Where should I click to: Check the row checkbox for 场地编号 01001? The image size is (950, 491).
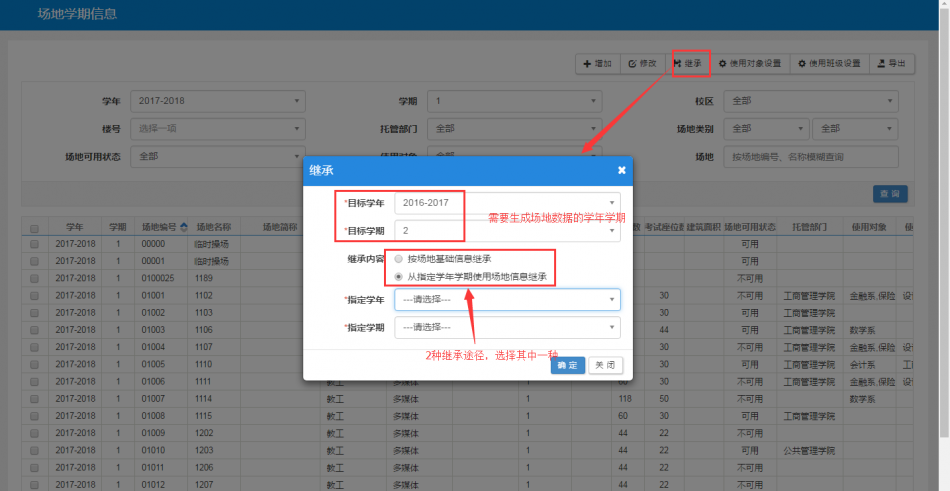point(35,296)
